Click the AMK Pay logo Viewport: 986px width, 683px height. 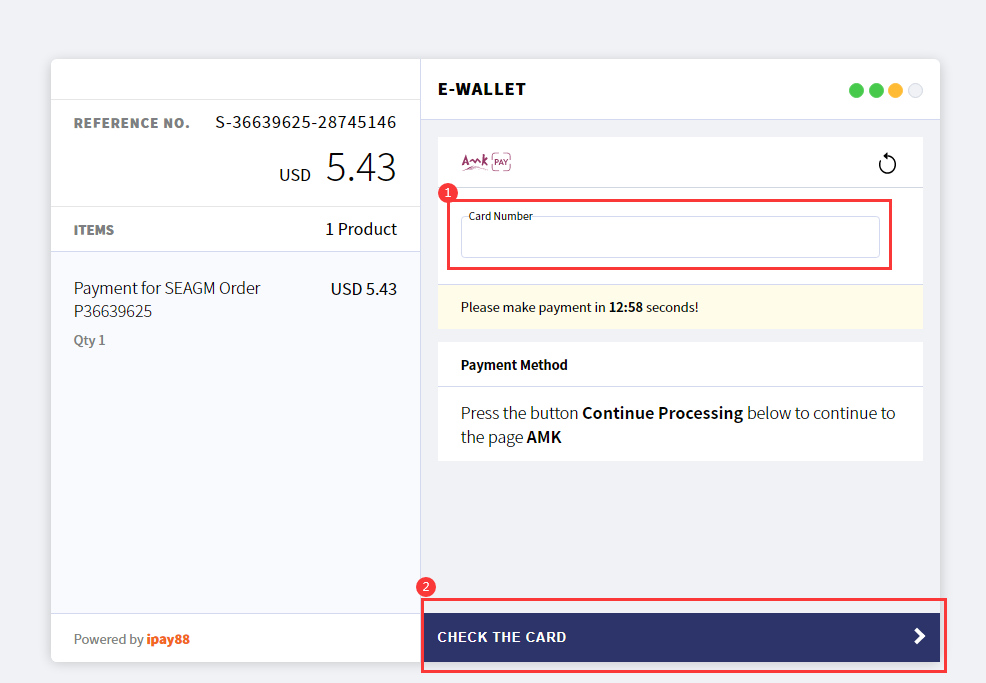pyautogui.click(x=486, y=162)
